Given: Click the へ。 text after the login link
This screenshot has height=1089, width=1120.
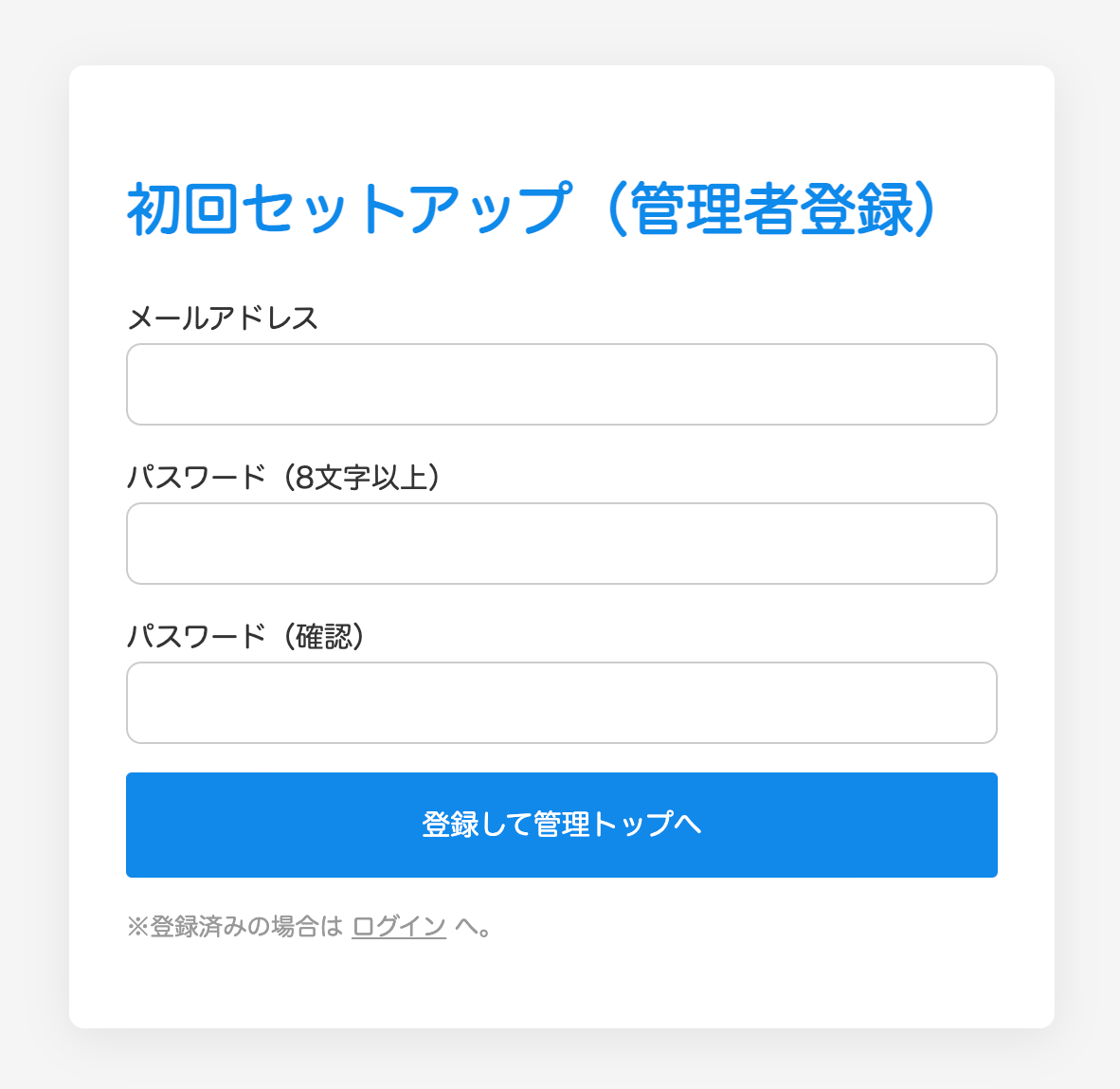Looking at the screenshot, I should tap(473, 926).
